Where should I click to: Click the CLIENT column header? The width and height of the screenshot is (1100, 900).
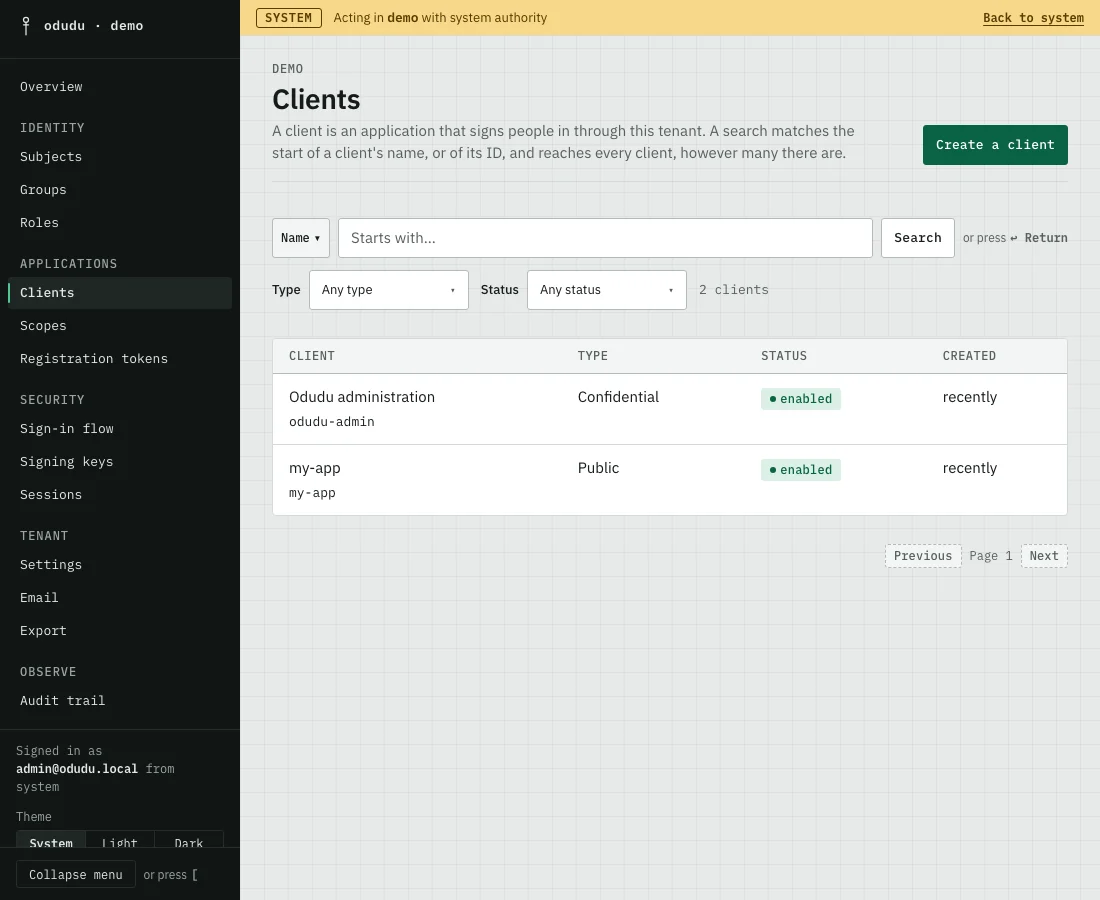click(x=311, y=356)
